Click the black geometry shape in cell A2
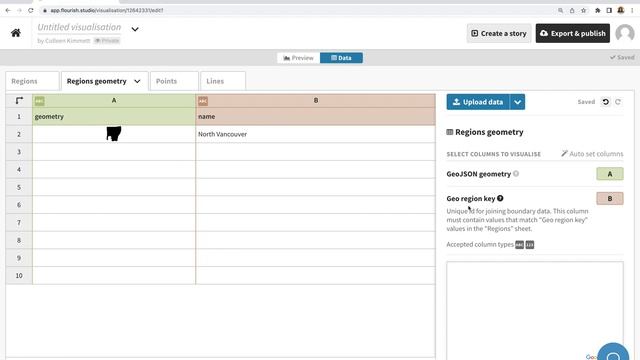Viewport: 640px width, 360px height. [113, 133]
